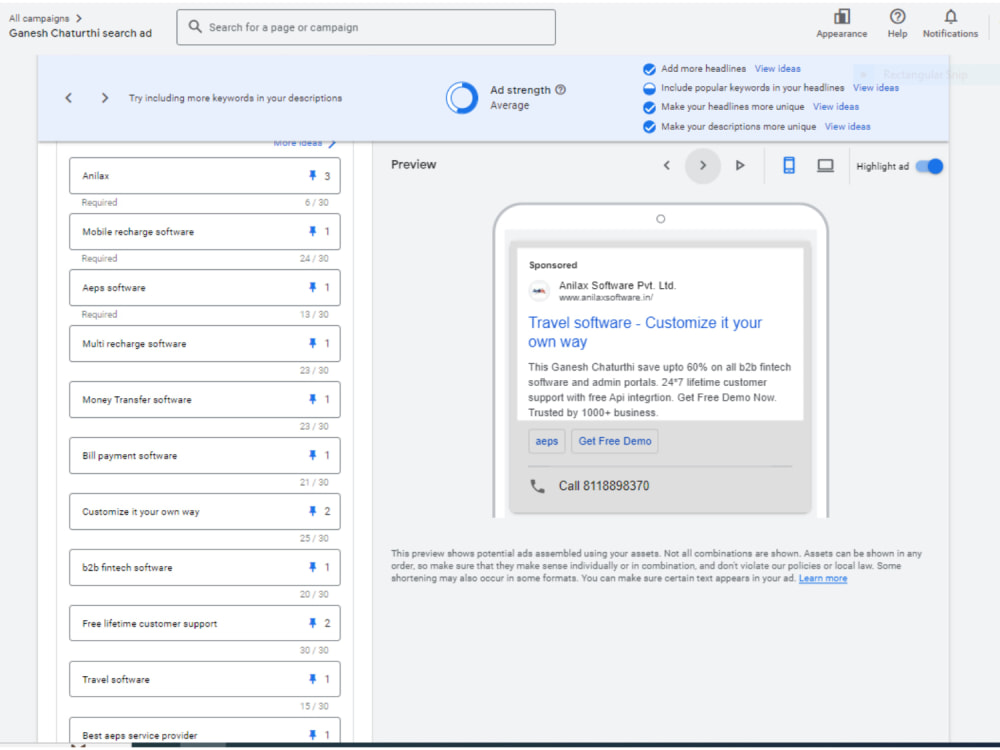Click the Appearance icon in header
The height and width of the screenshot is (750, 1000).
(x=842, y=17)
